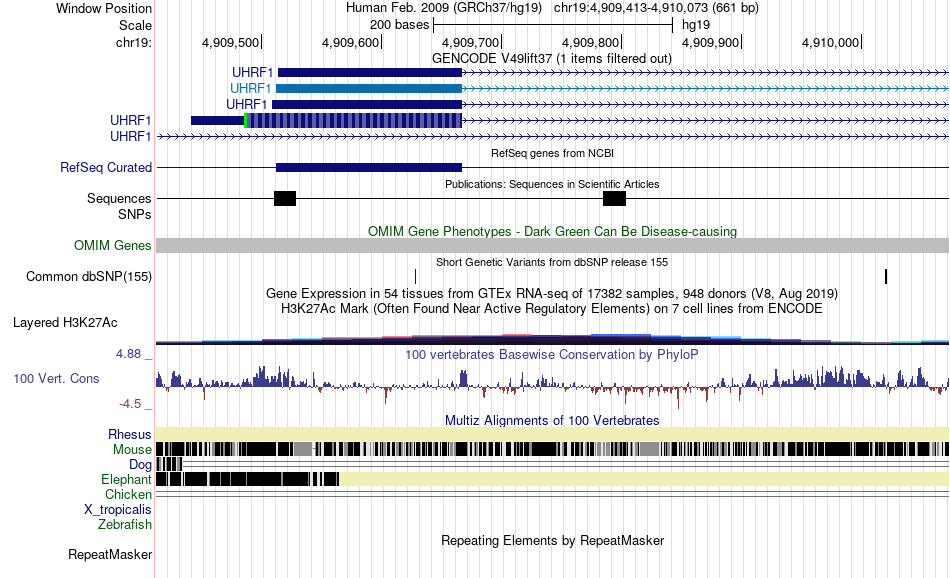Click the GTEx Gene Expression track title

[552, 294]
